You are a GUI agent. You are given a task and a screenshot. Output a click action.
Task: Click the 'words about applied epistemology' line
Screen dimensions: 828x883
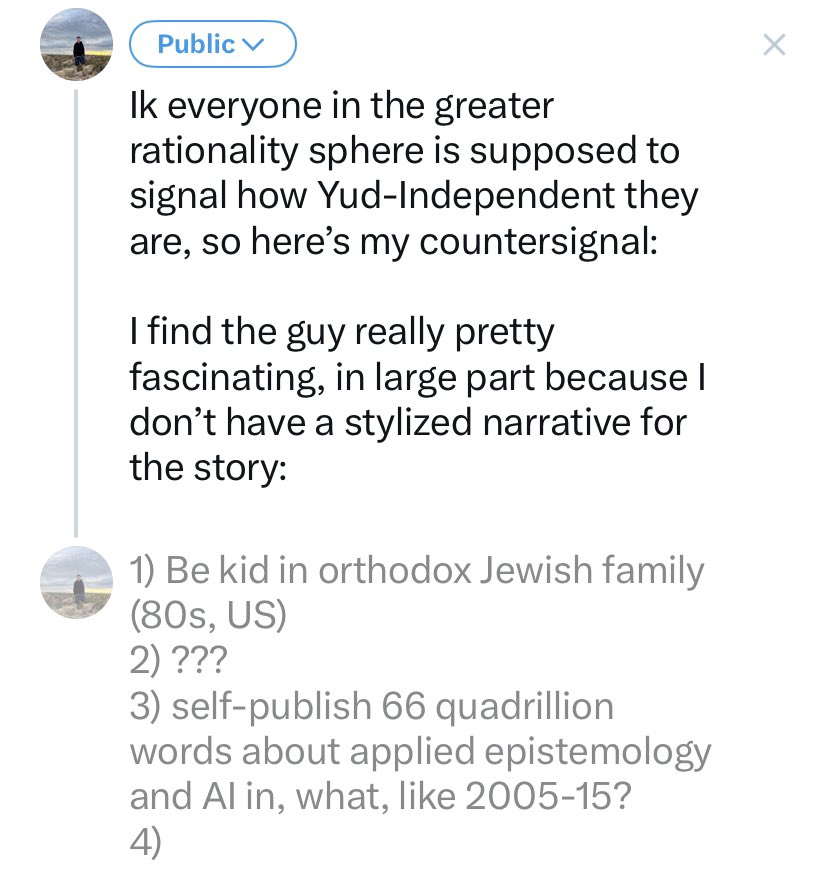[420, 753]
